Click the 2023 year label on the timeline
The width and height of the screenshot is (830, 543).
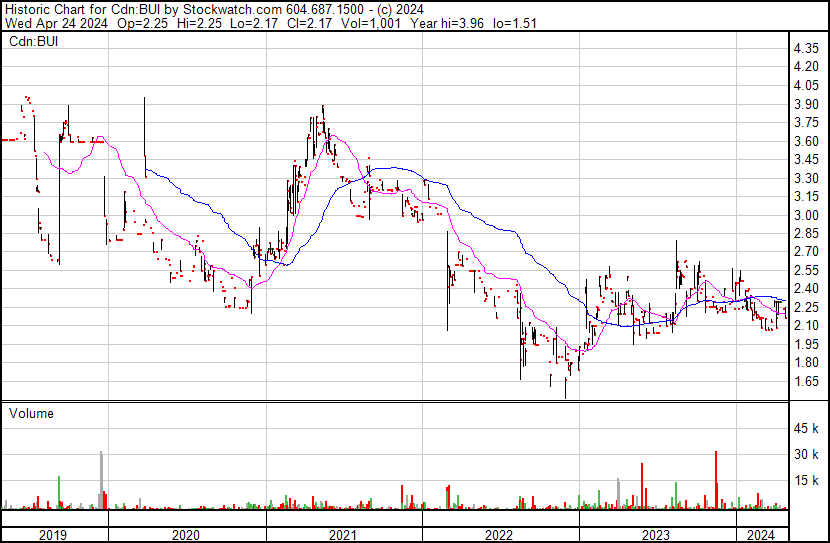[655, 534]
